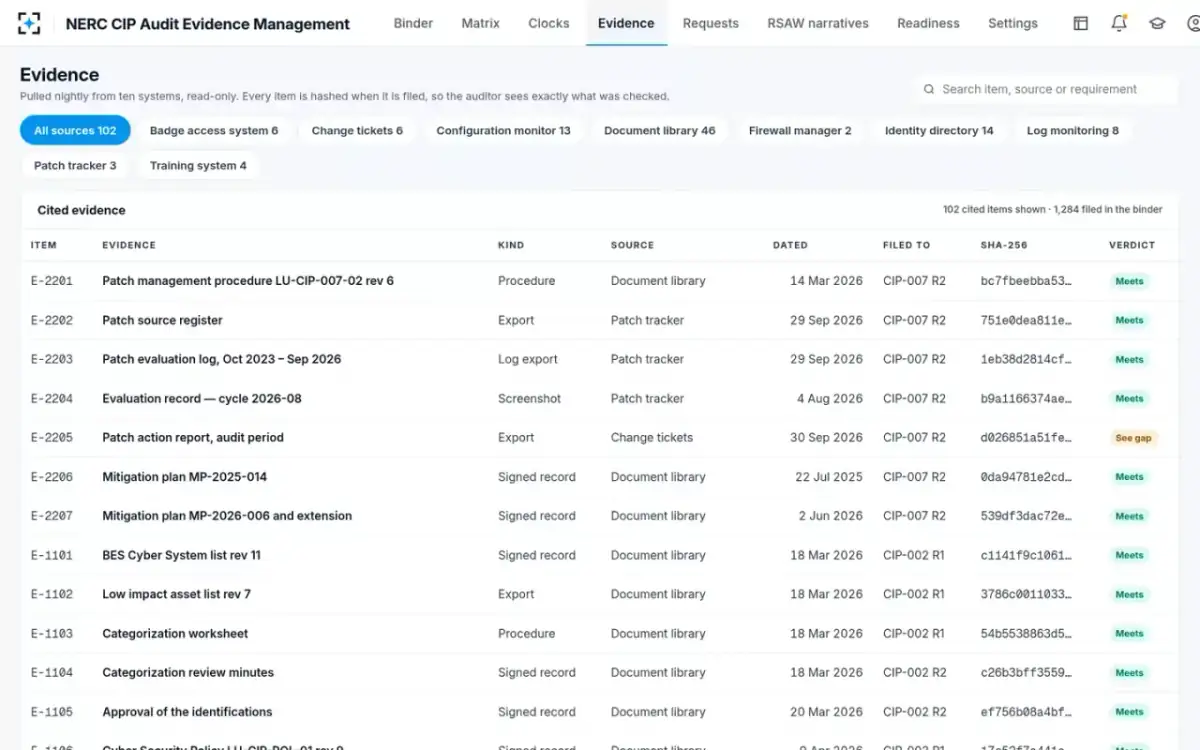Sort by the VERDICT column header
The height and width of the screenshot is (750, 1200).
click(x=1132, y=245)
